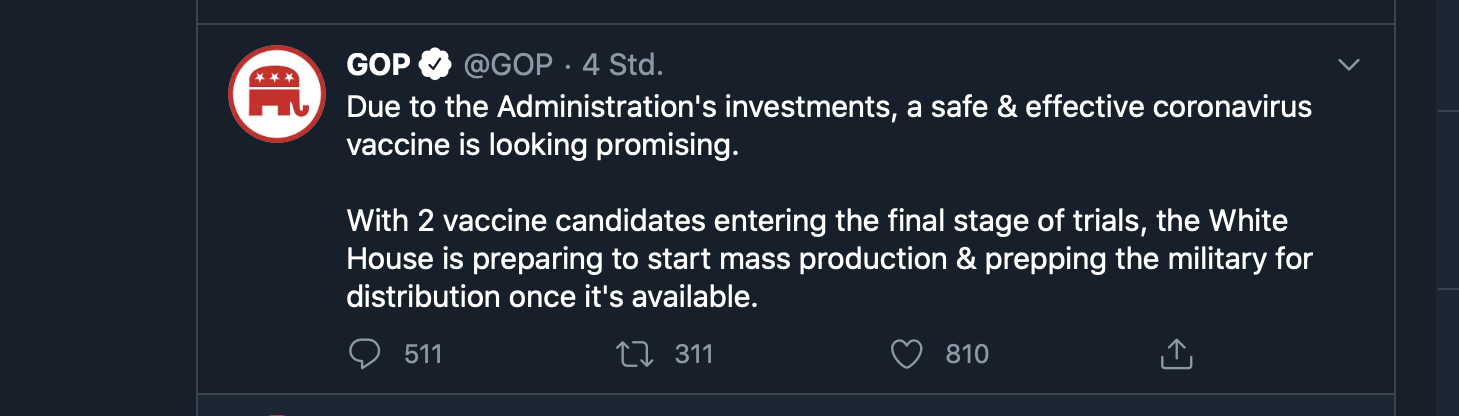1459x416 pixels.
Task: Click the 810 likes count
Action: tap(967, 354)
